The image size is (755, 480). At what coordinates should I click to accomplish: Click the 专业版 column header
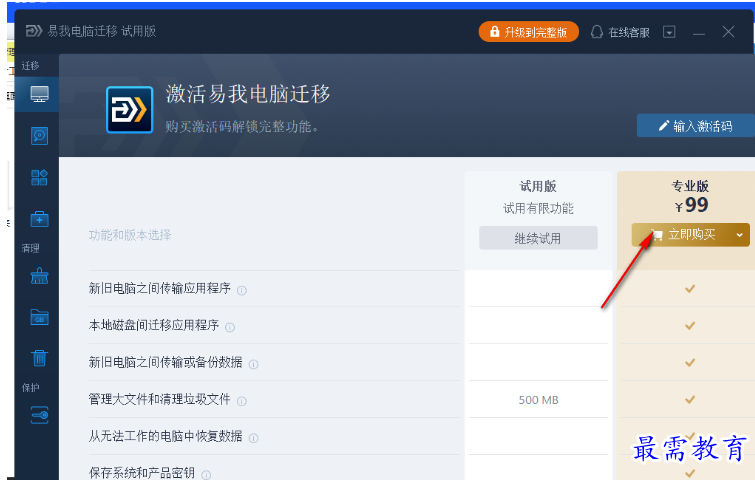[690, 186]
